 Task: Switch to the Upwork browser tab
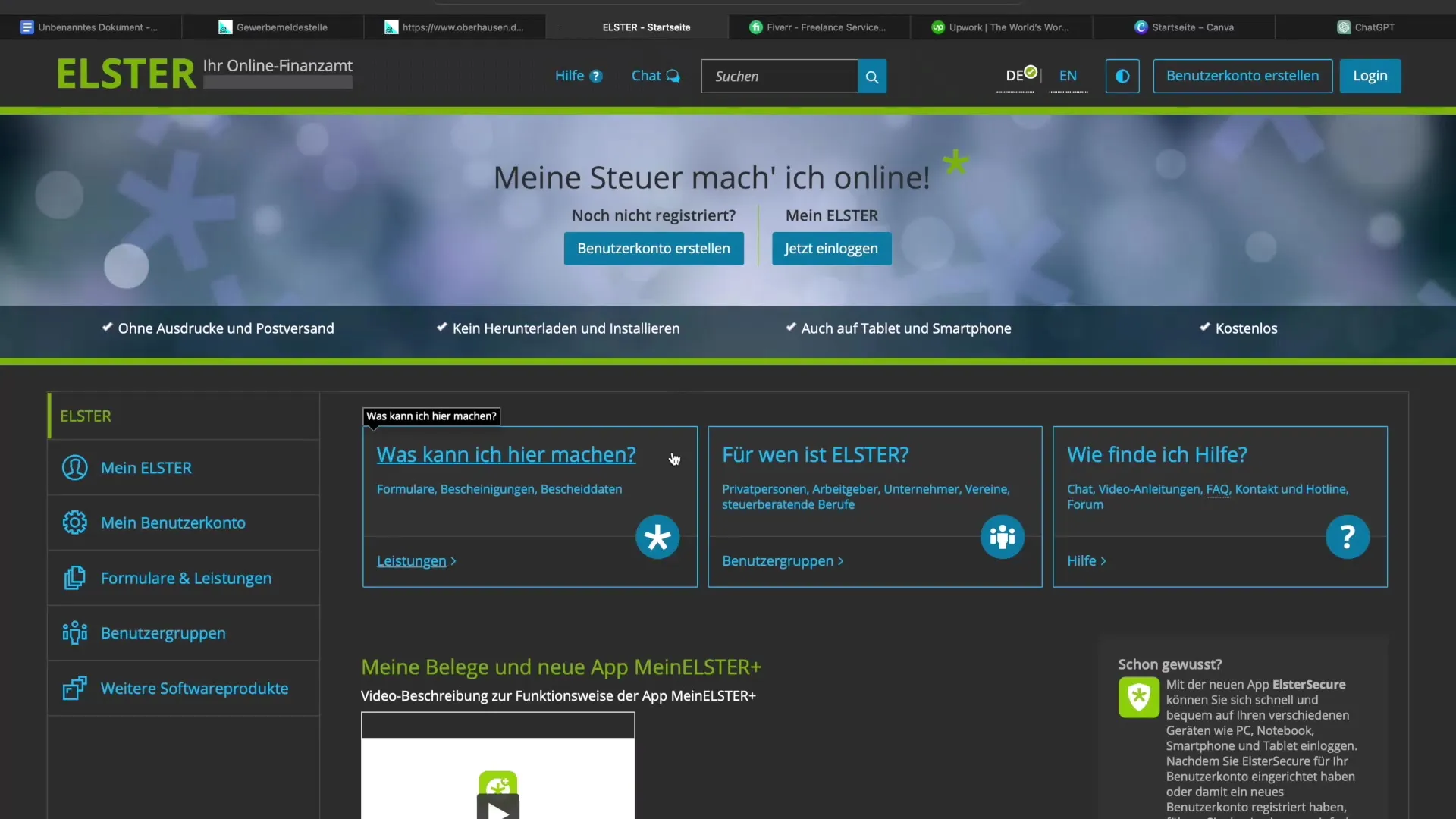[1001, 27]
